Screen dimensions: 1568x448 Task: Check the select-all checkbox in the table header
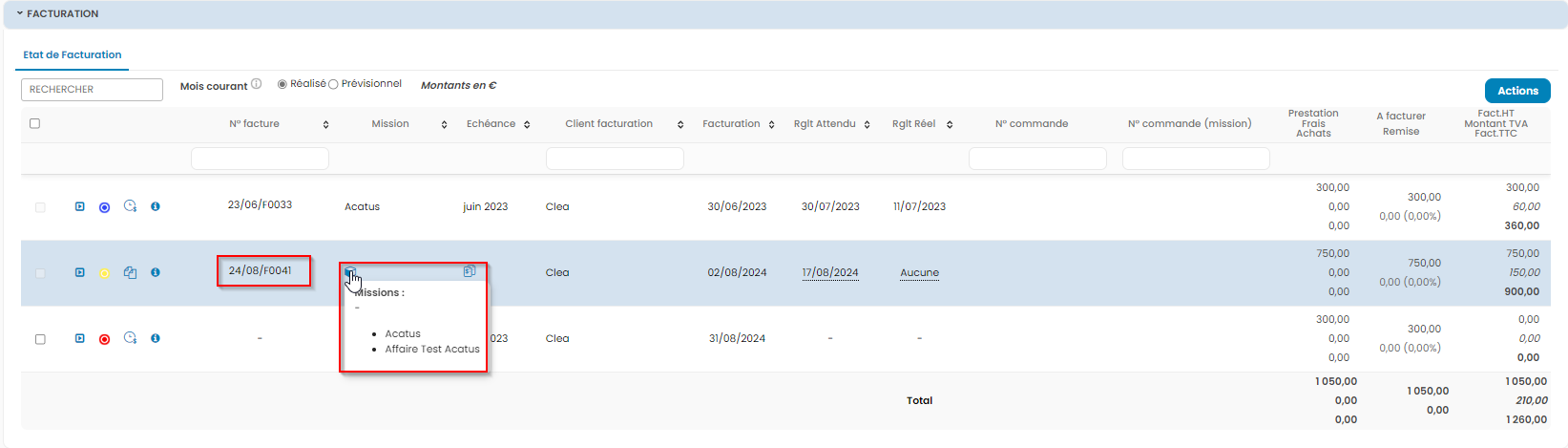click(x=35, y=123)
